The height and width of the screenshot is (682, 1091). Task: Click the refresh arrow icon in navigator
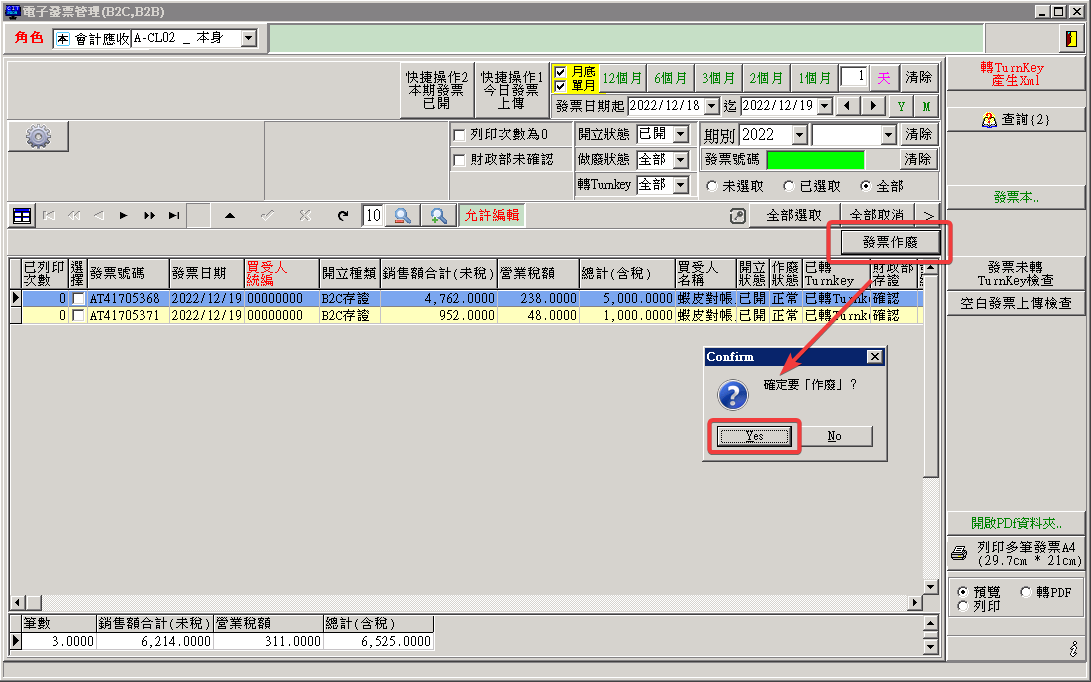[x=343, y=215]
